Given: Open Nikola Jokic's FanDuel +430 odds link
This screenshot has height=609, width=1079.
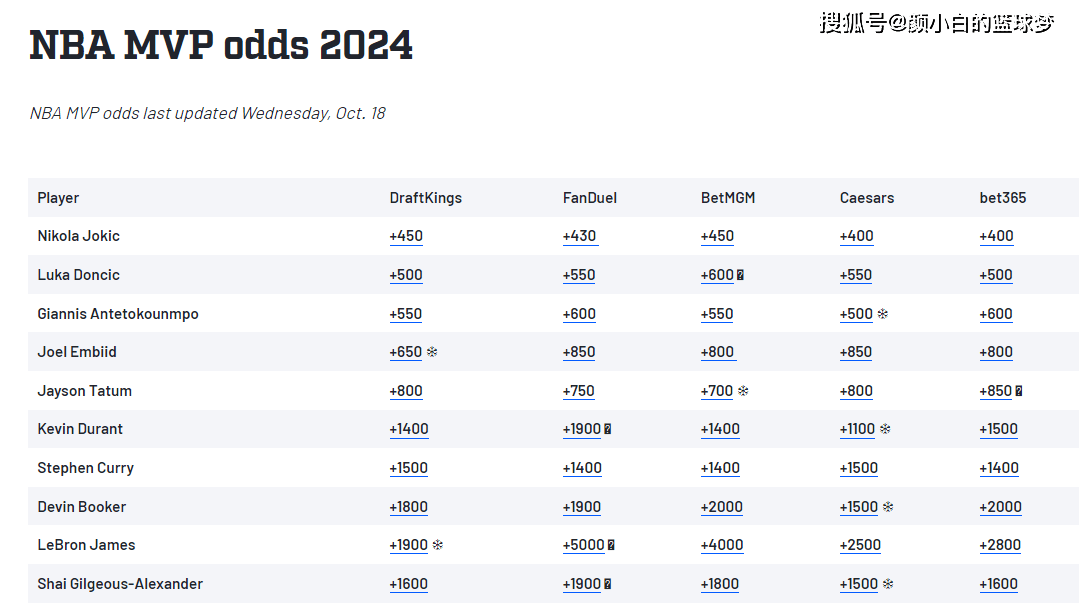Looking at the screenshot, I should [x=579, y=237].
